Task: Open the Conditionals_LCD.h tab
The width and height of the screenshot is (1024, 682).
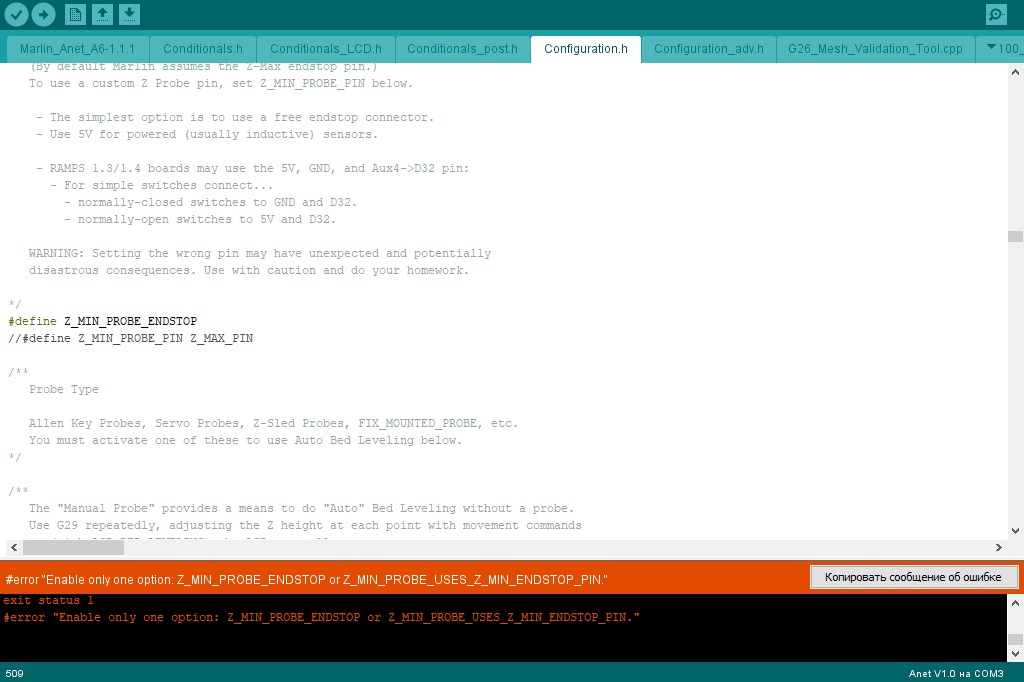Action: tap(325, 49)
